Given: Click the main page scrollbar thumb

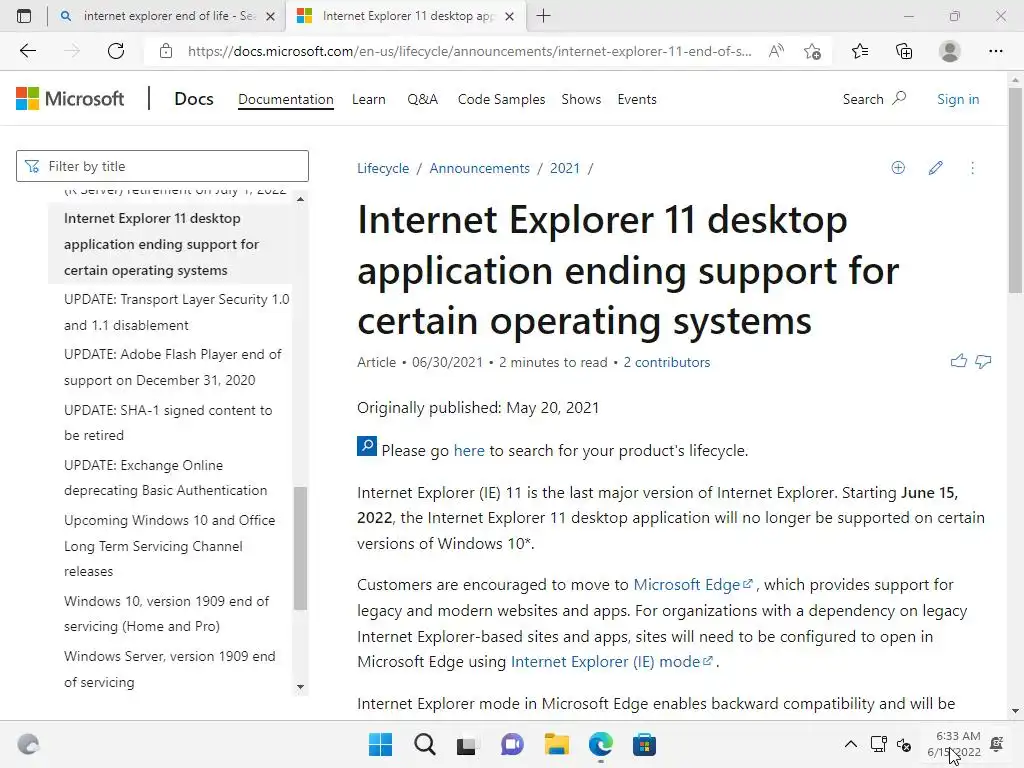Looking at the screenshot, I should [x=1015, y=191].
